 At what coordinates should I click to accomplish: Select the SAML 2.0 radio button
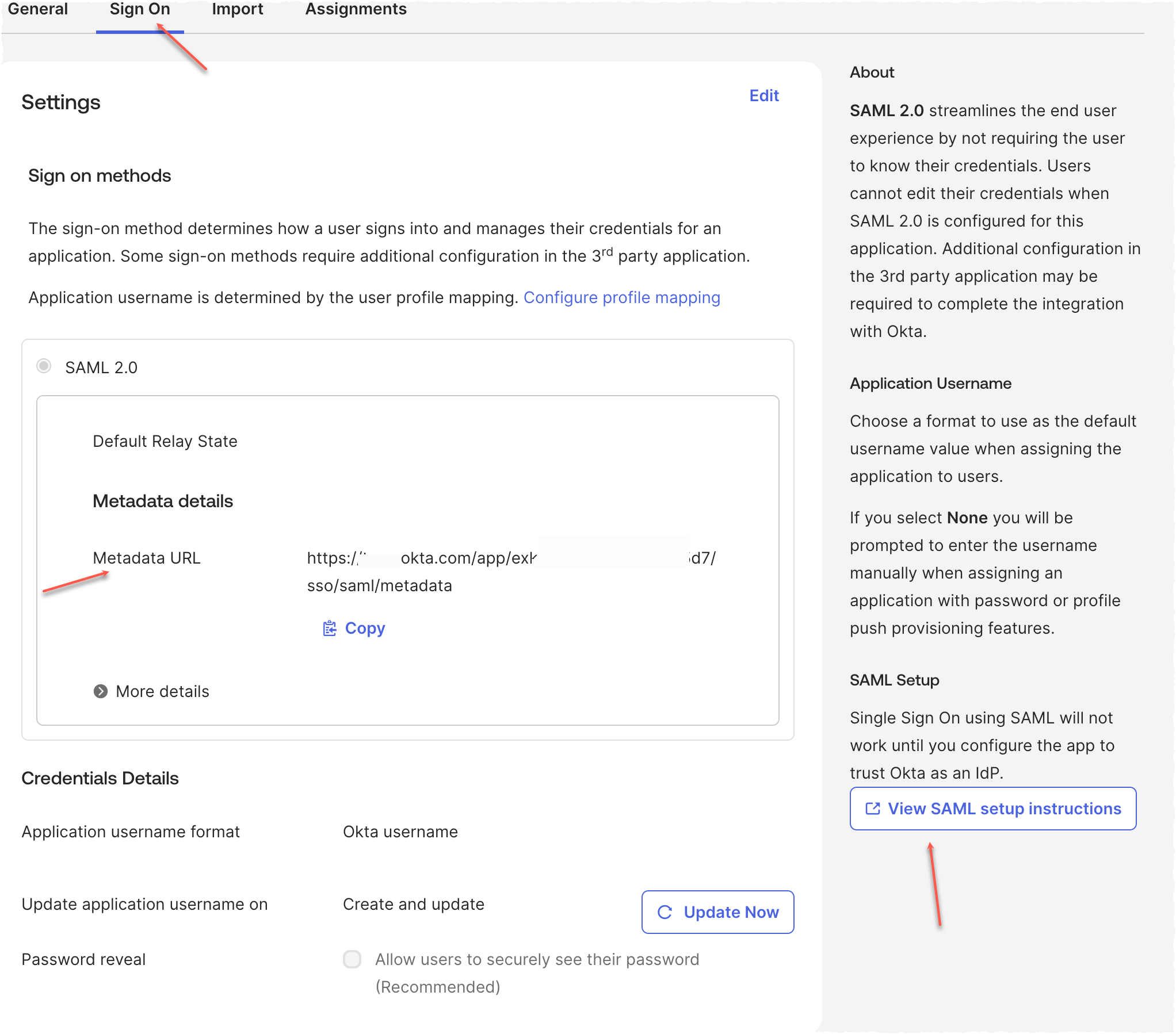tap(44, 366)
